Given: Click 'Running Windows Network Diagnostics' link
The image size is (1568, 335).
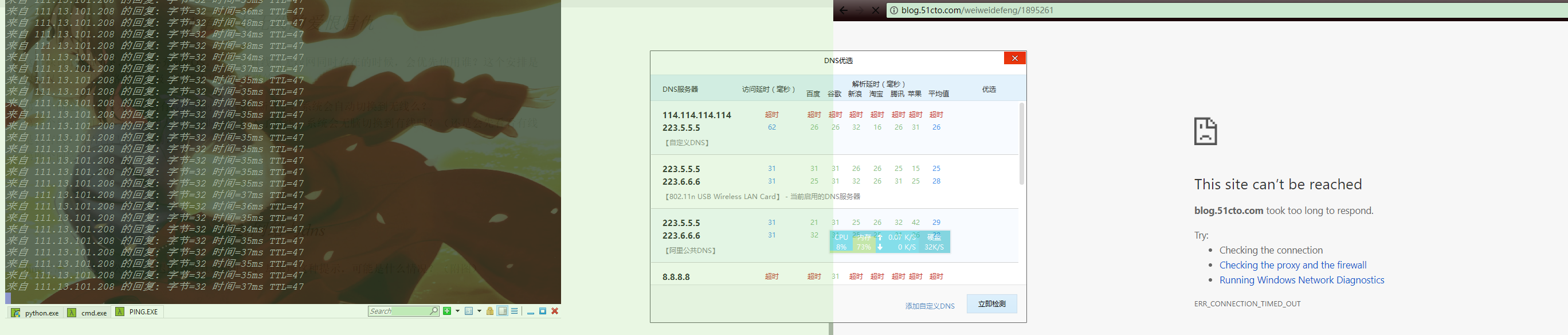Looking at the screenshot, I should (x=1302, y=280).
